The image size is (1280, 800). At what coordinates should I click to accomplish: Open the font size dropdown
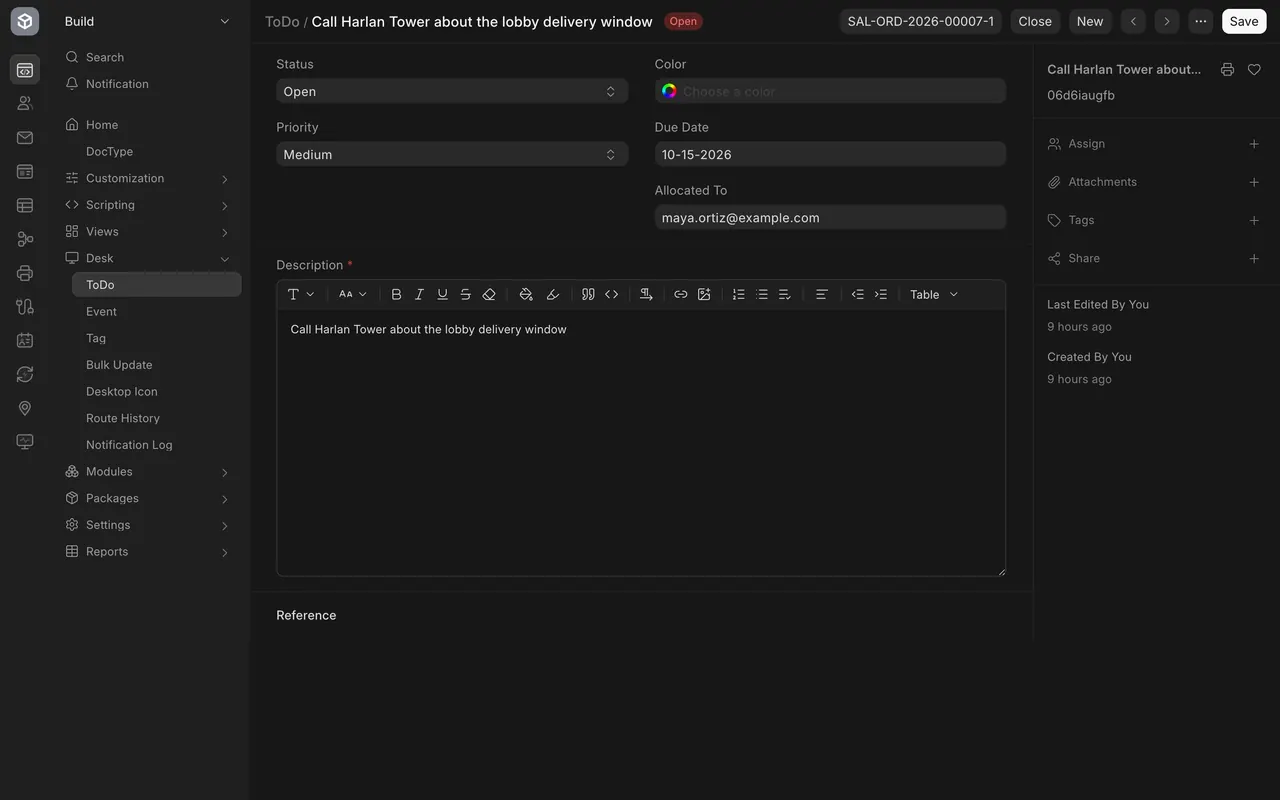point(353,295)
